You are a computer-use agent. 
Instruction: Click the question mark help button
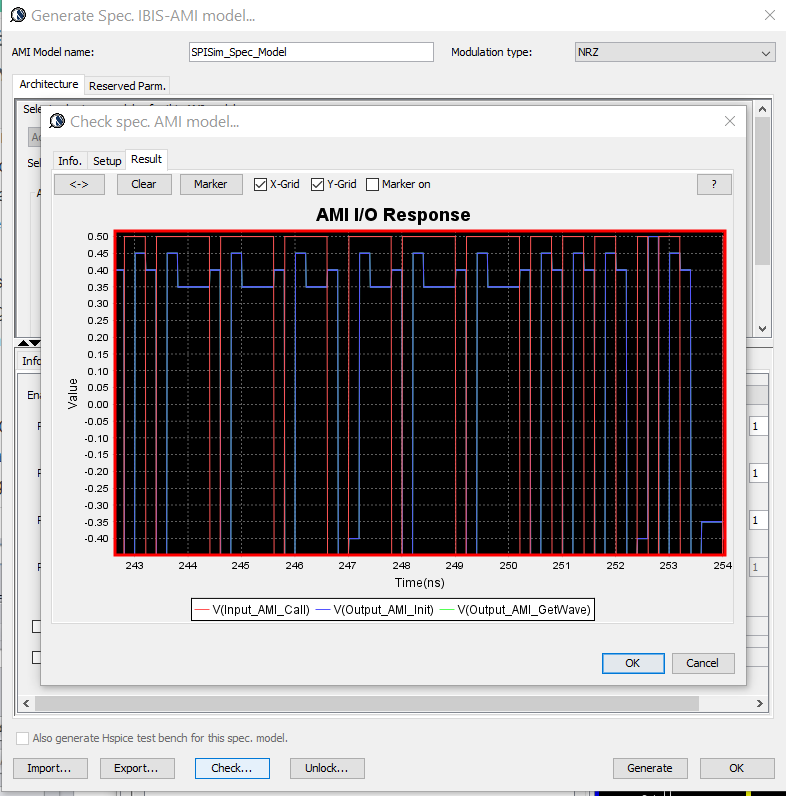(714, 184)
